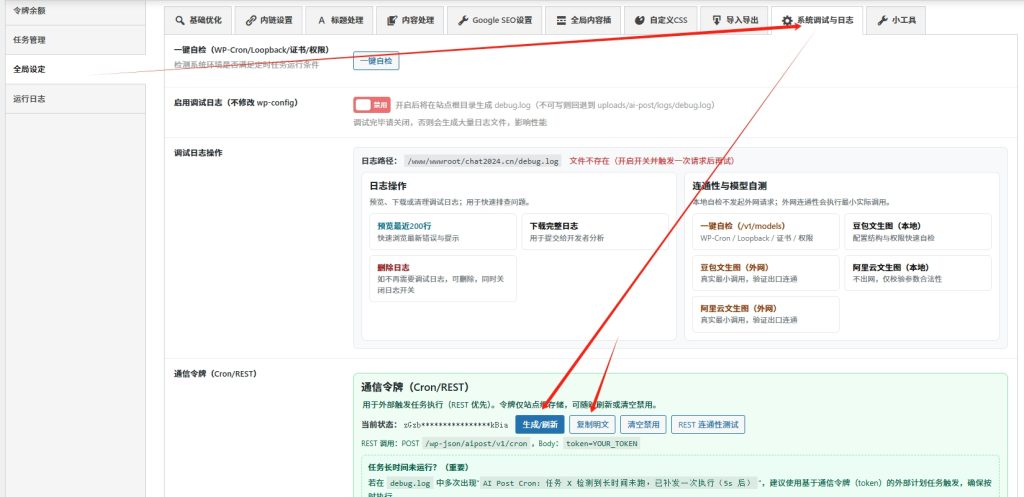The height and width of the screenshot is (497, 1024).
Task: Click the 日志操作 panel heading
Action: coord(388,186)
